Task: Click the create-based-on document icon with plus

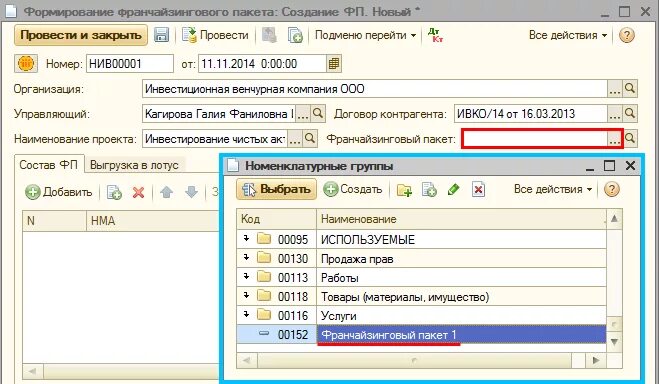Action: (x=295, y=35)
